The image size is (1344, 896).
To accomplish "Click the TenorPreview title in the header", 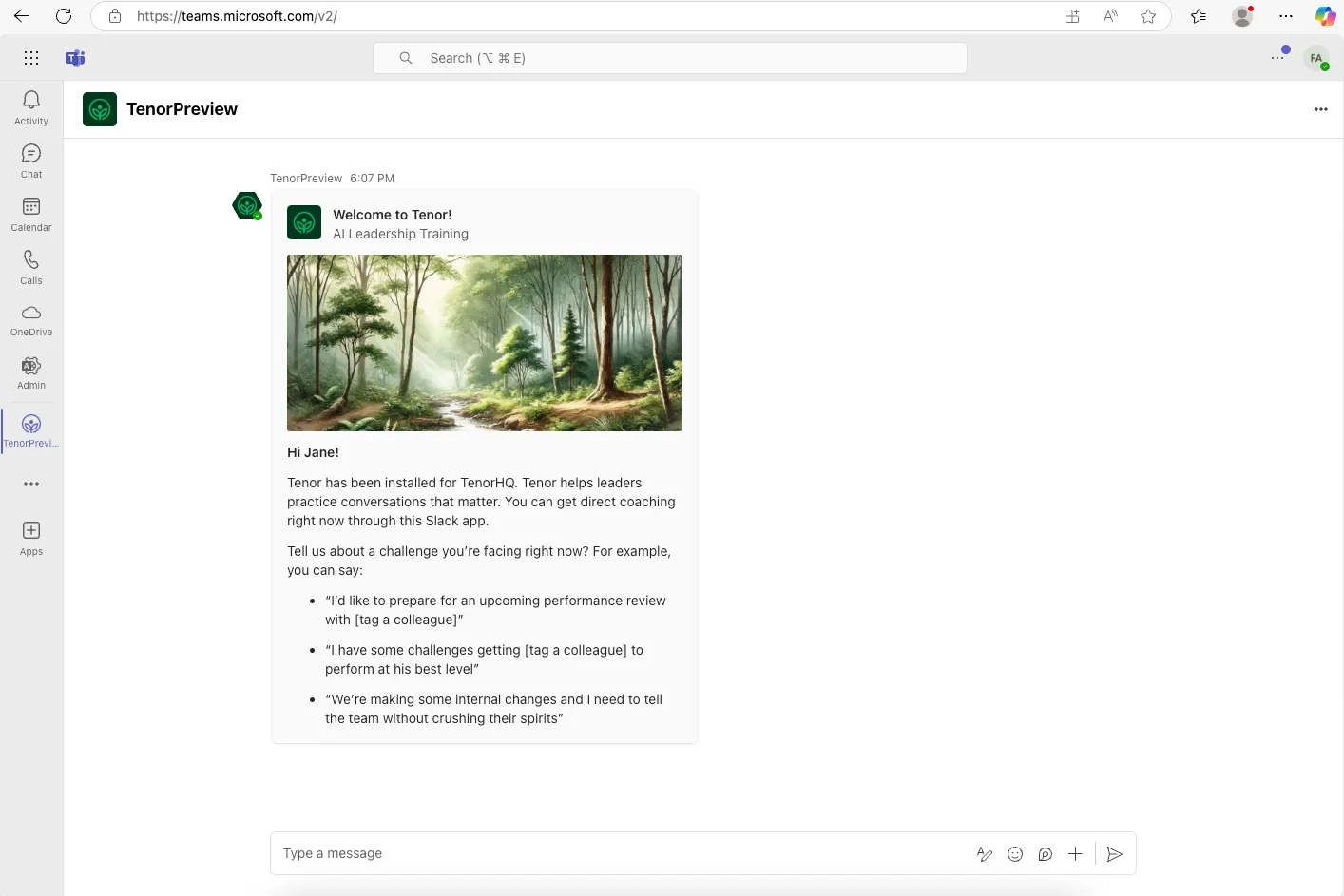I will click(182, 109).
